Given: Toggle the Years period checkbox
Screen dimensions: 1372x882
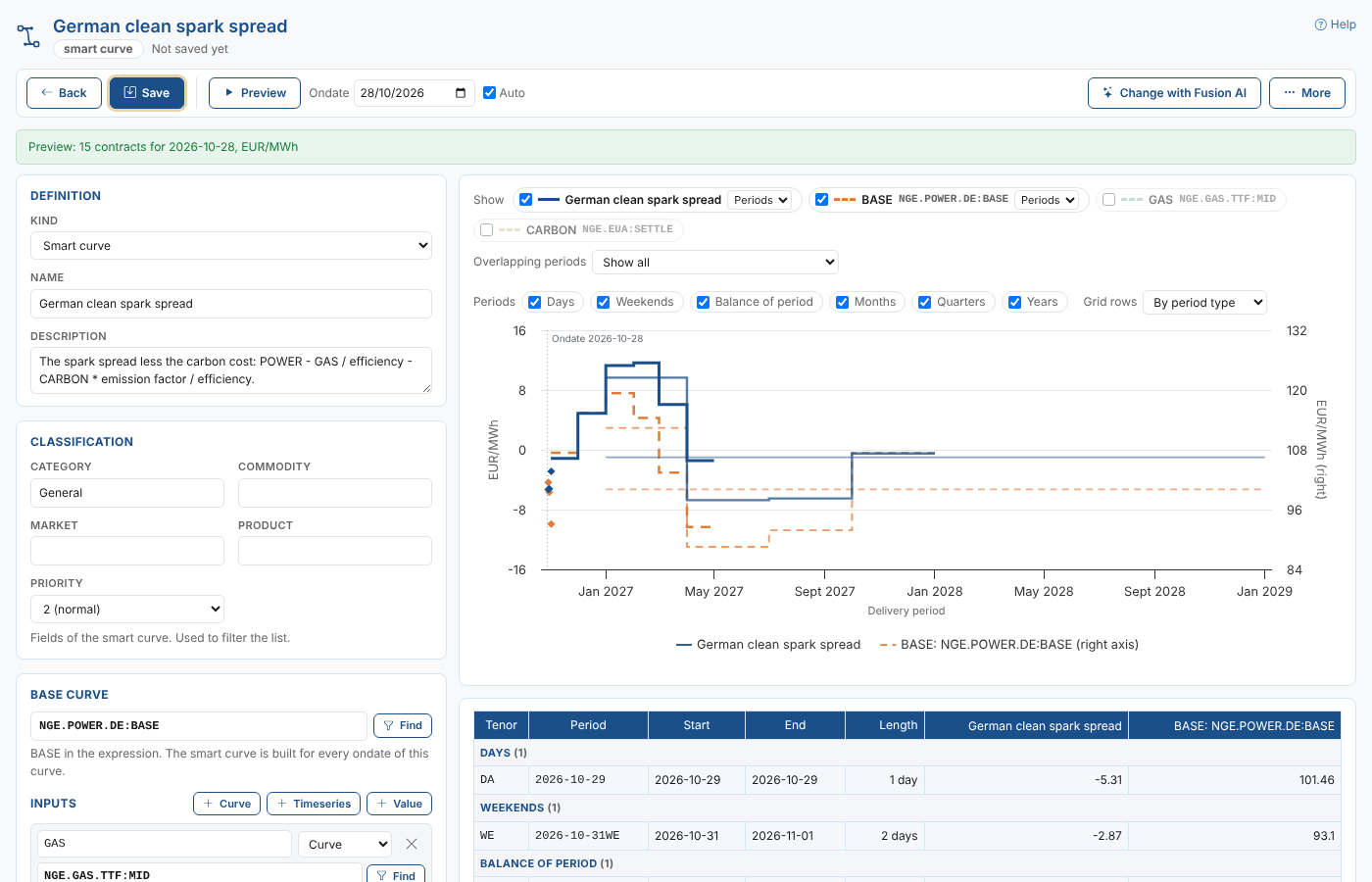Looking at the screenshot, I should click(1014, 303).
